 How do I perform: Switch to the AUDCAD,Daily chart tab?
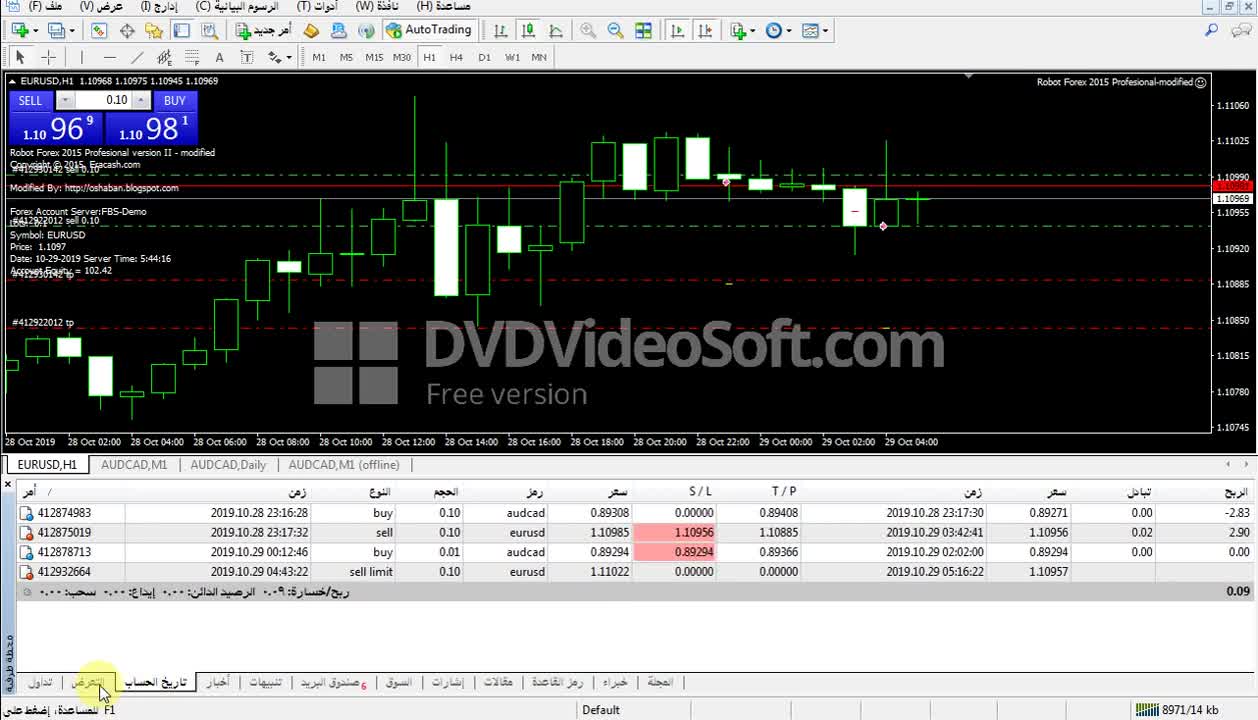pos(228,465)
